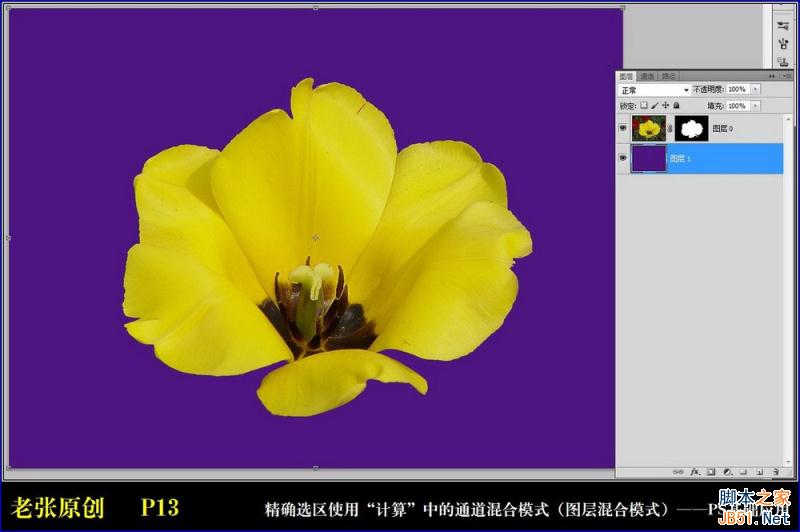This screenshot has width=800, height=532.
Task: Select 图层 0 layer mask thumbnail
Action: coord(692,128)
